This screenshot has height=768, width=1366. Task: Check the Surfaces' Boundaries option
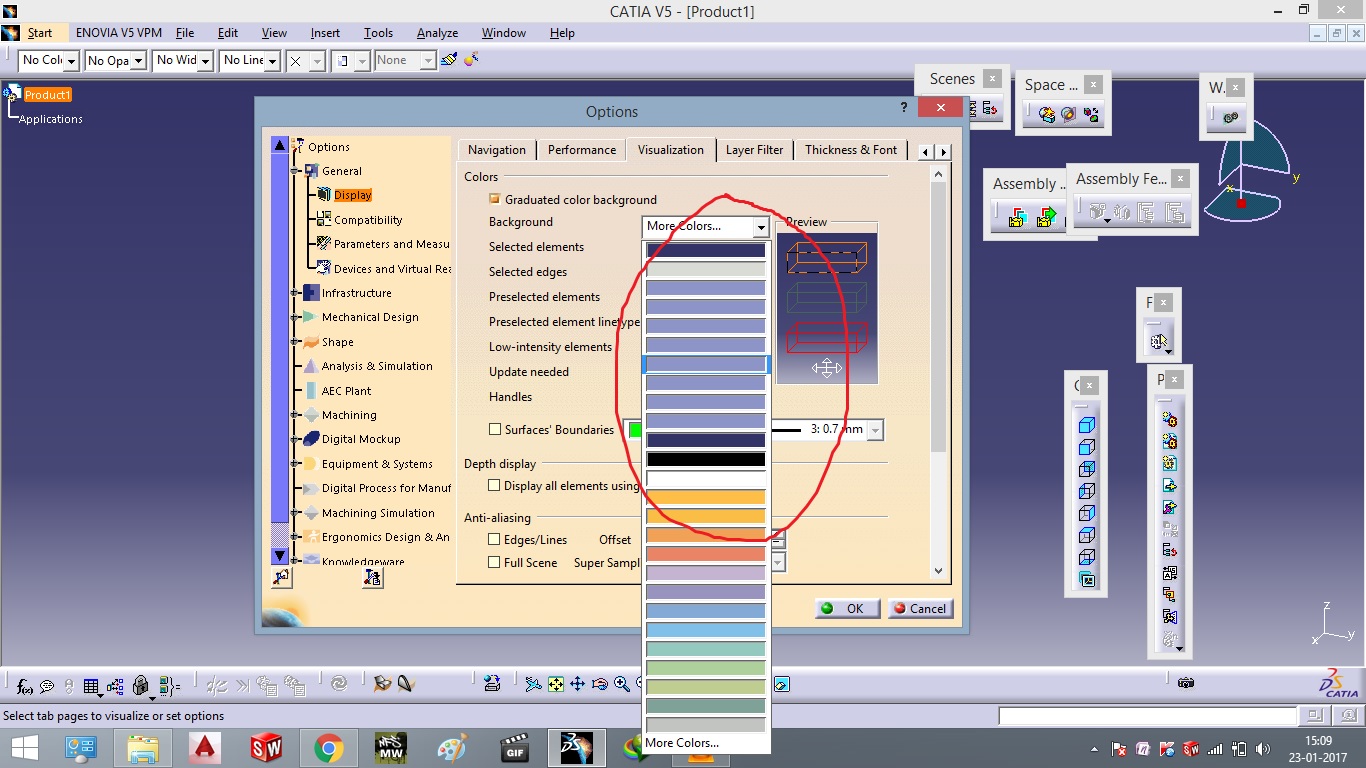click(495, 429)
